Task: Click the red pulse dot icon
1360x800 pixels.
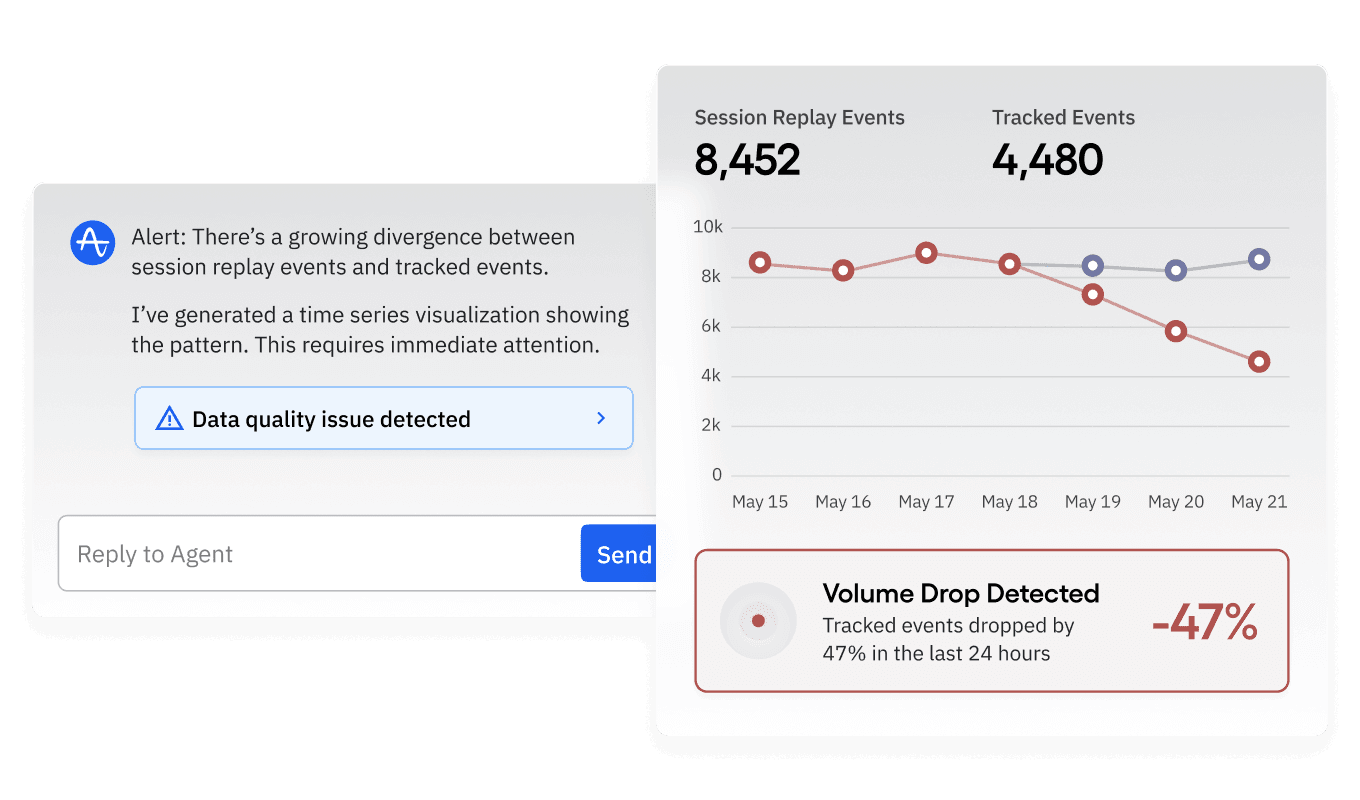Action: pyautogui.click(x=758, y=621)
